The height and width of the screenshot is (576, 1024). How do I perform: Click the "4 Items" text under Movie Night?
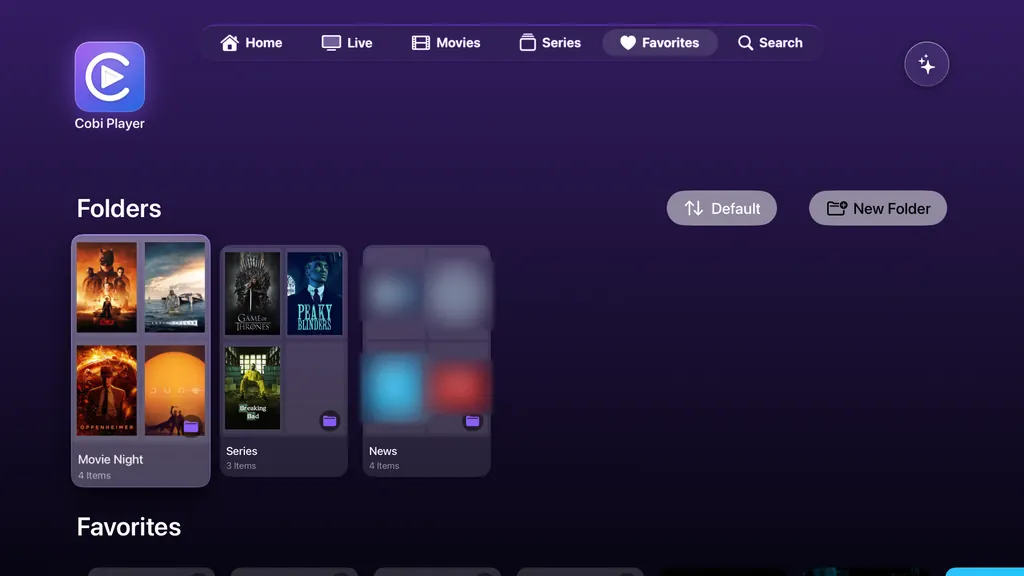click(95, 475)
